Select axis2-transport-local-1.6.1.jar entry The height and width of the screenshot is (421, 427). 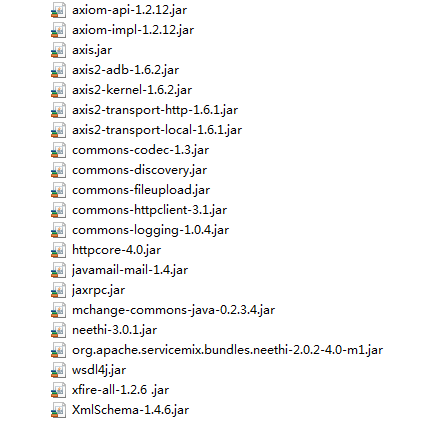[x=157, y=130]
